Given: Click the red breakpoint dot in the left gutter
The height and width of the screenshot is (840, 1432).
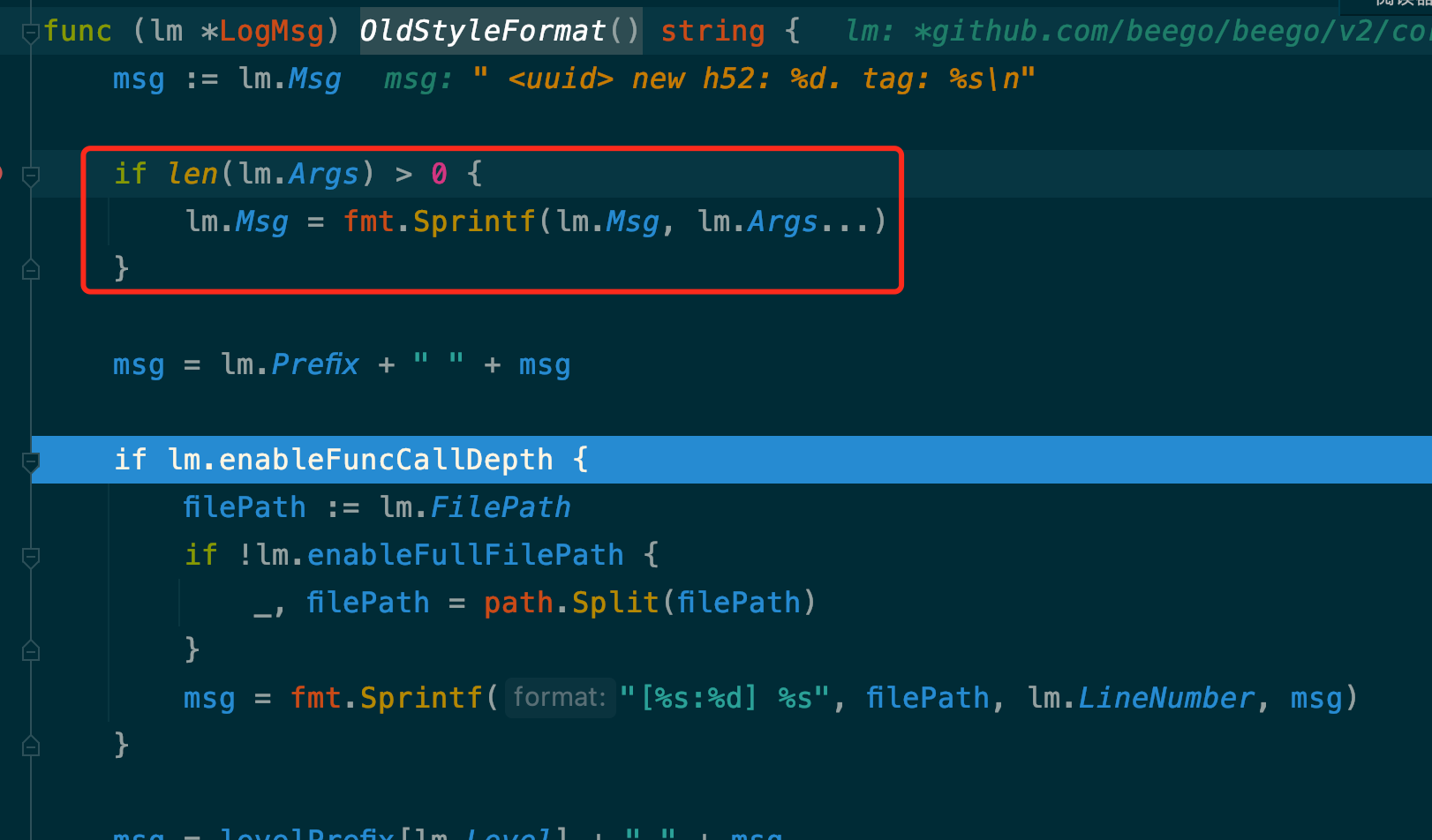Looking at the screenshot, I should tap(4, 175).
